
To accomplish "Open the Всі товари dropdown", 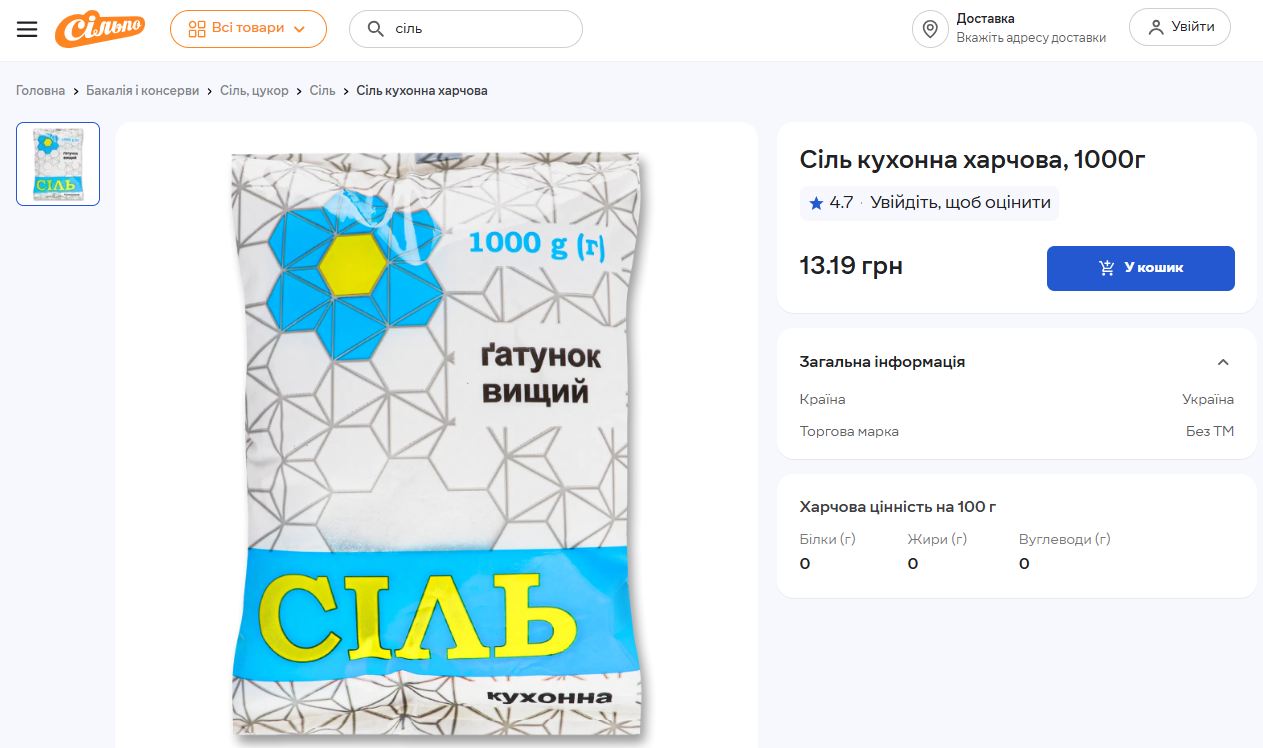I will tap(248, 29).
